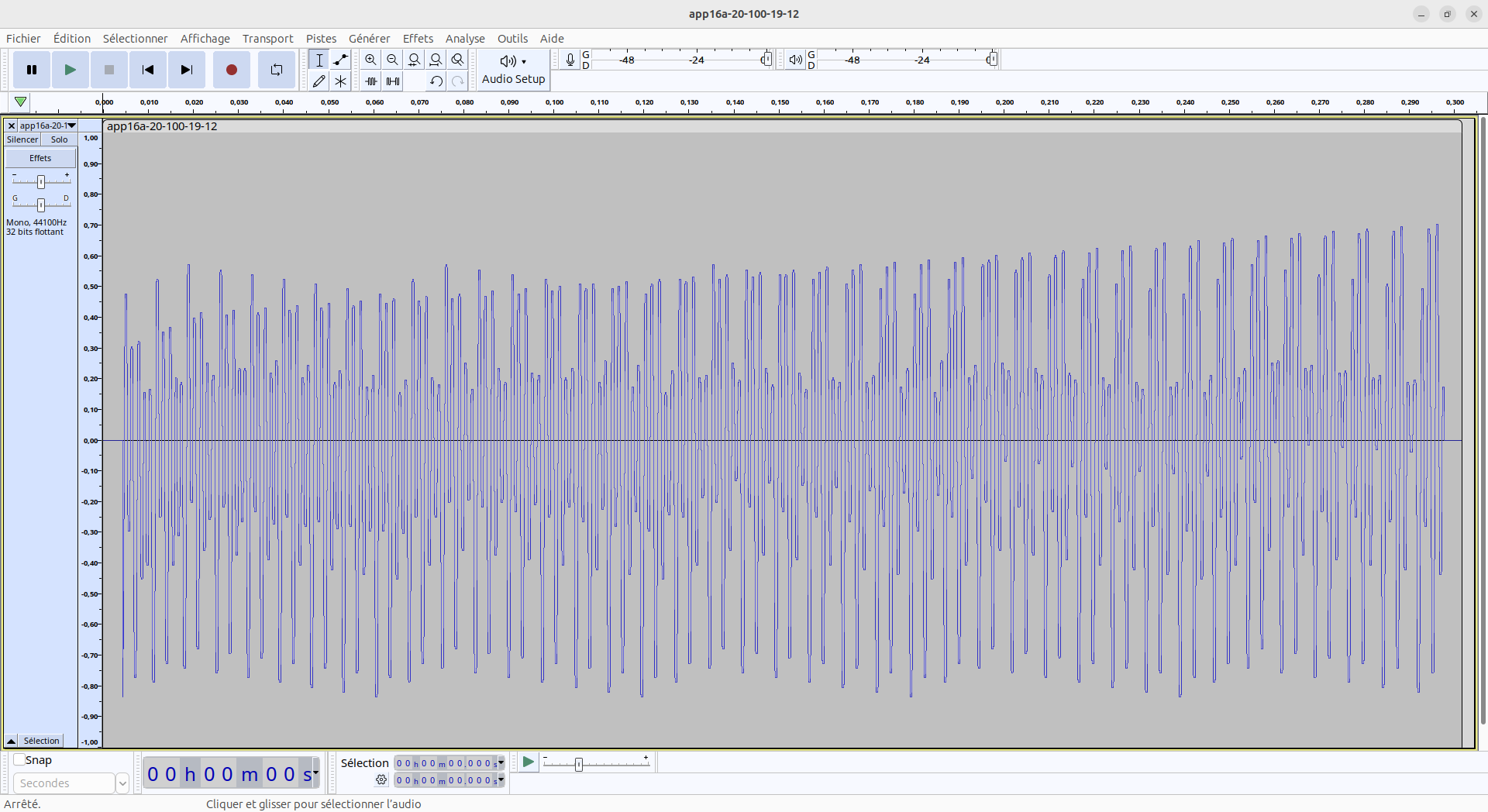Image resolution: width=1488 pixels, height=812 pixels.
Task: Click the Record button
Action: 231,70
